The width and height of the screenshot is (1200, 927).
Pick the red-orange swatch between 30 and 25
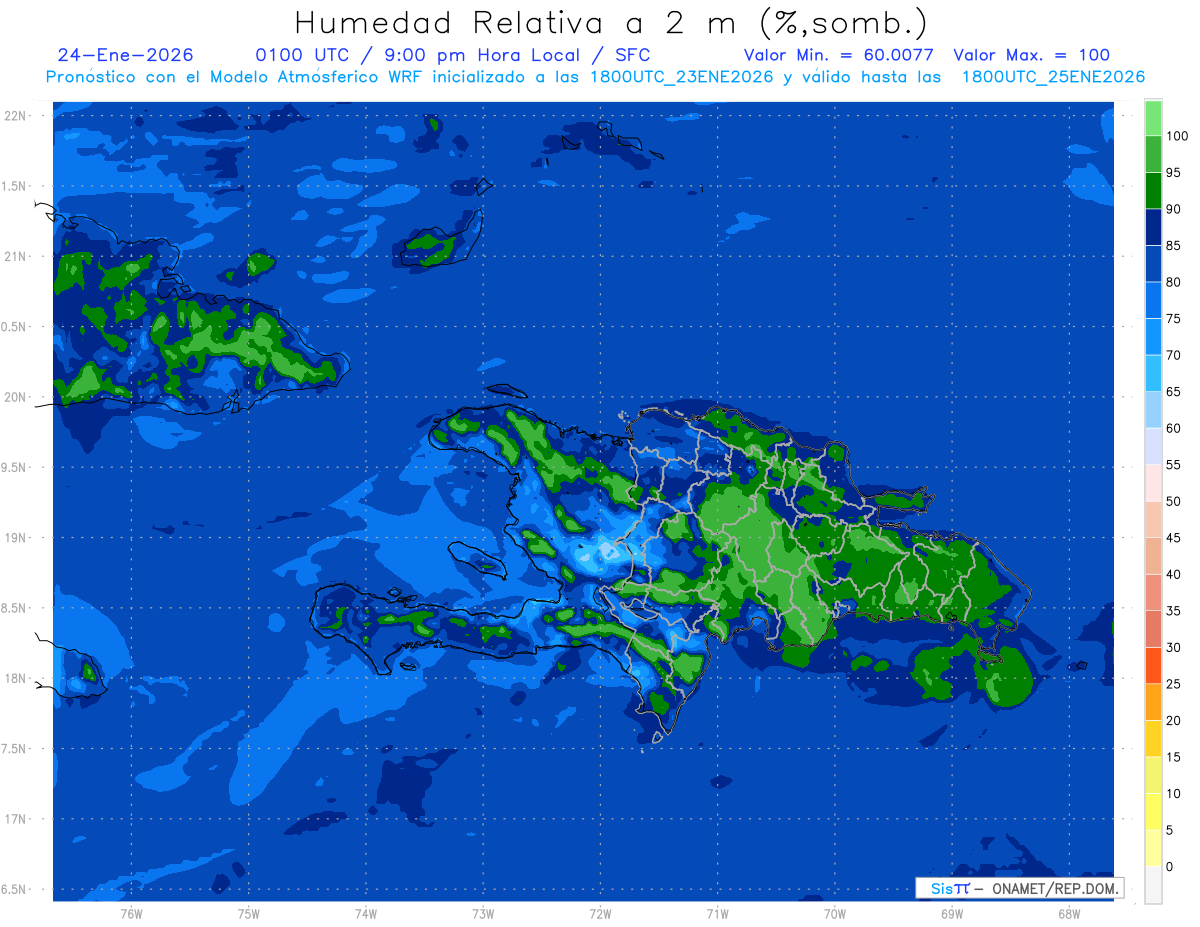coord(1153,665)
